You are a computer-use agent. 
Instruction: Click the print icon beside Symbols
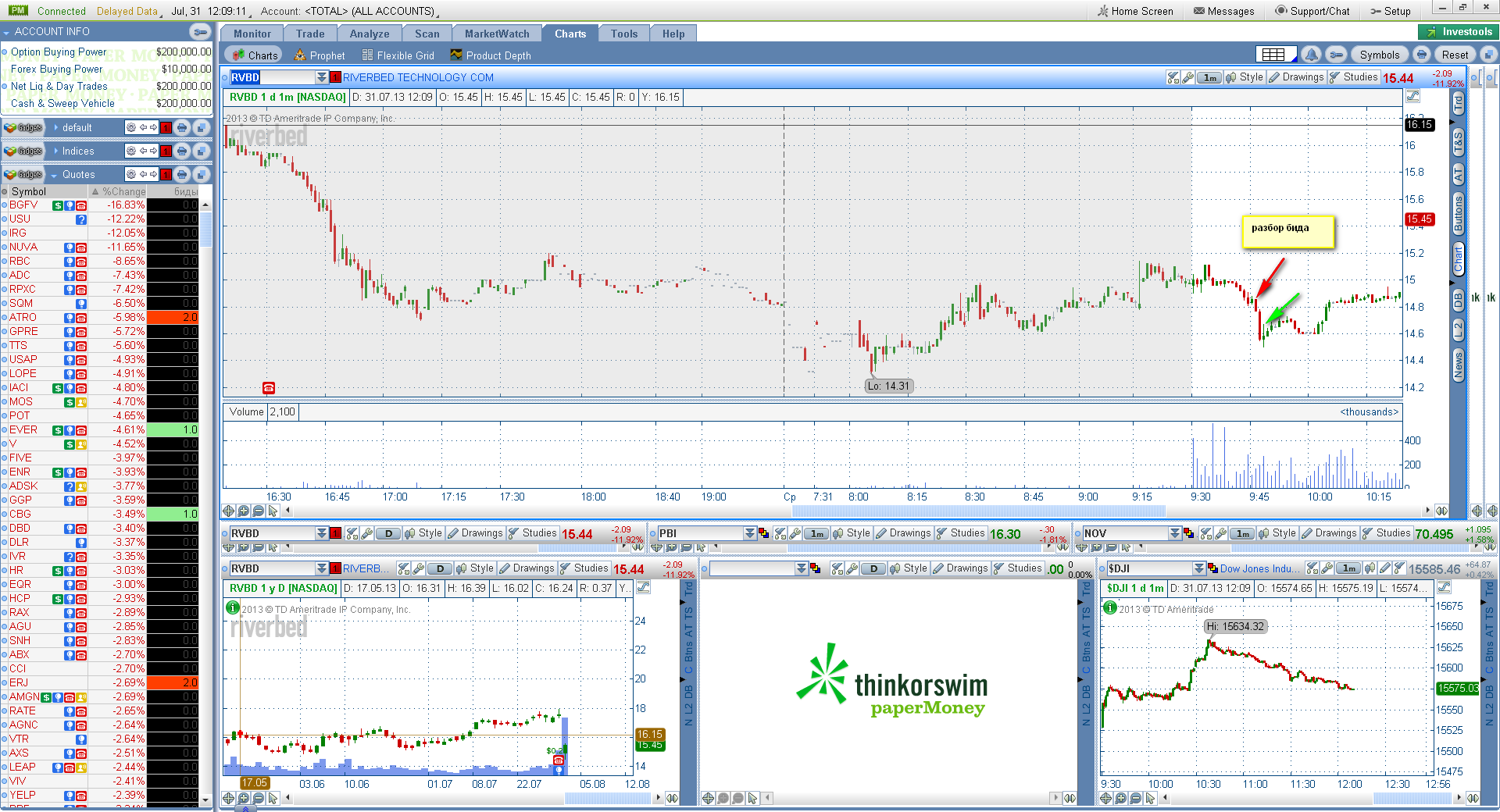click(x=1422, y=55)
